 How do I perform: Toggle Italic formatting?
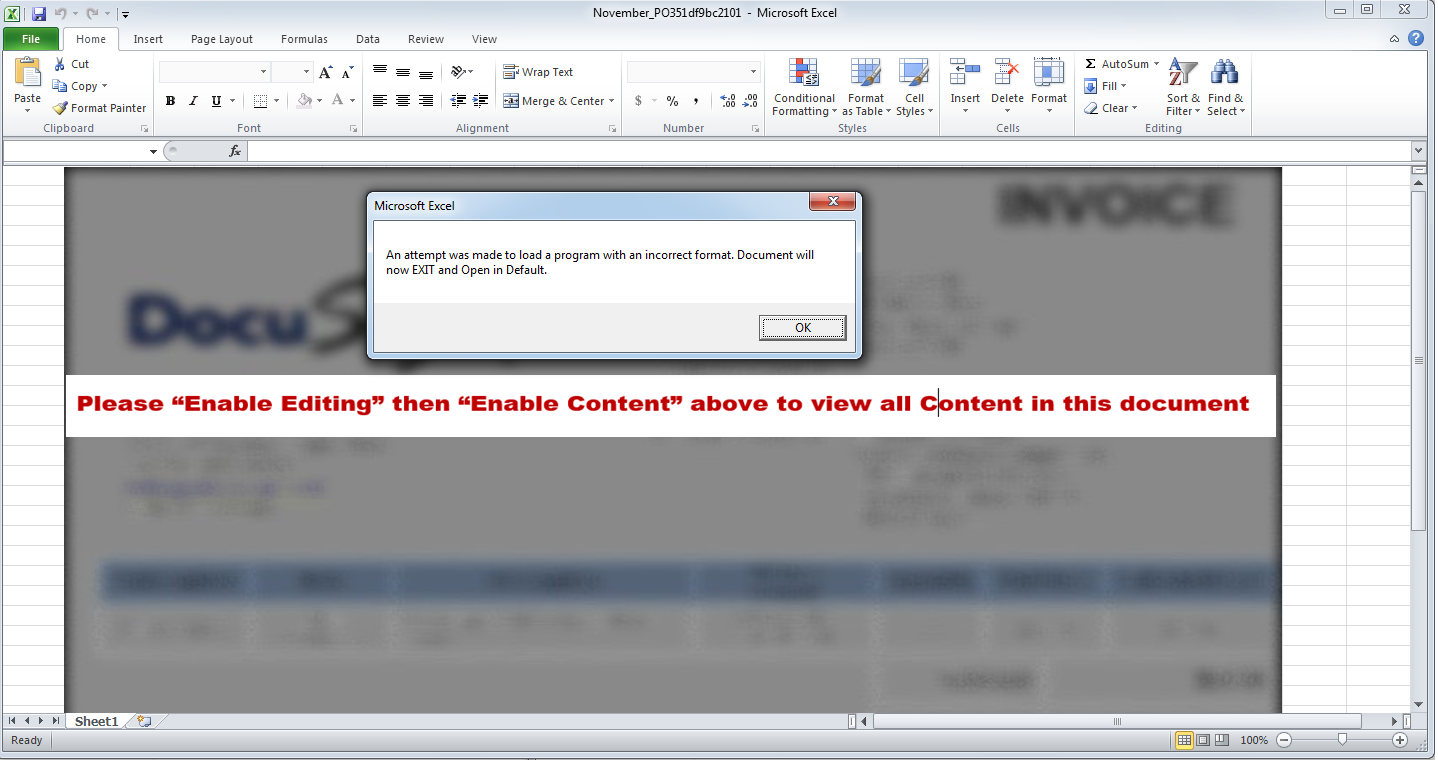pyautogui.click(x=193, y=101)
